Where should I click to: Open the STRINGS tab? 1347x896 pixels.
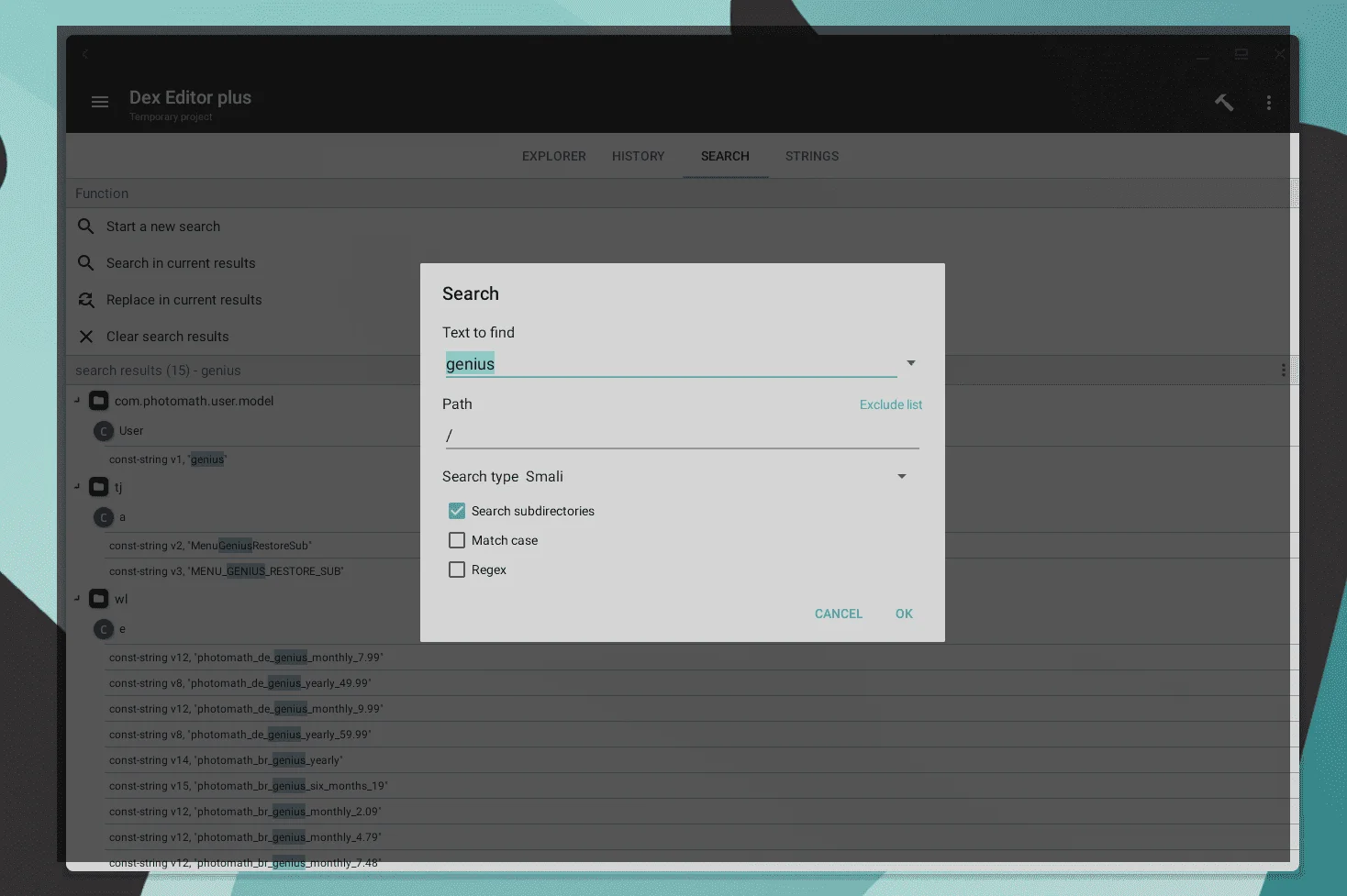[812, 156]
